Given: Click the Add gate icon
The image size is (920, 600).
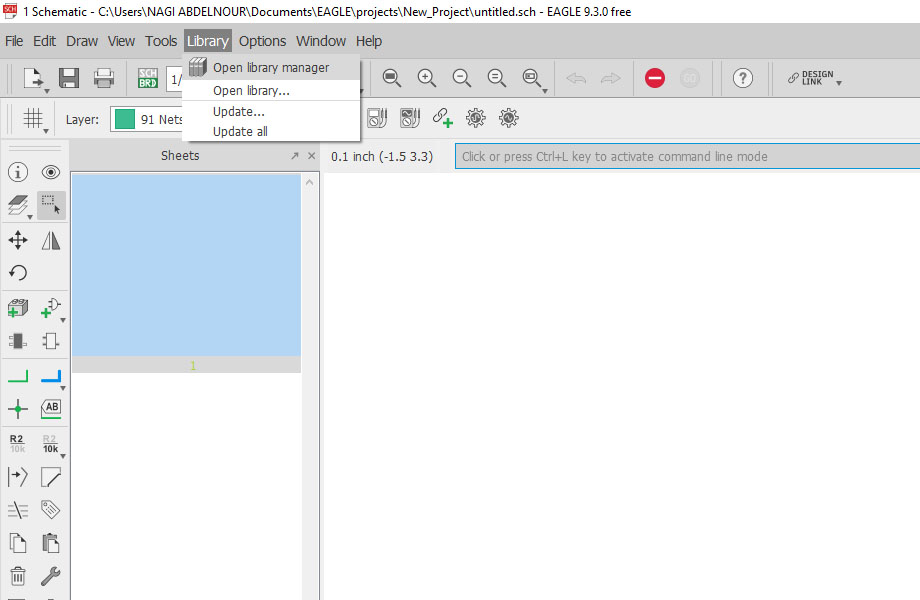Looking at the screenshot, I should (x=51, y=308).
